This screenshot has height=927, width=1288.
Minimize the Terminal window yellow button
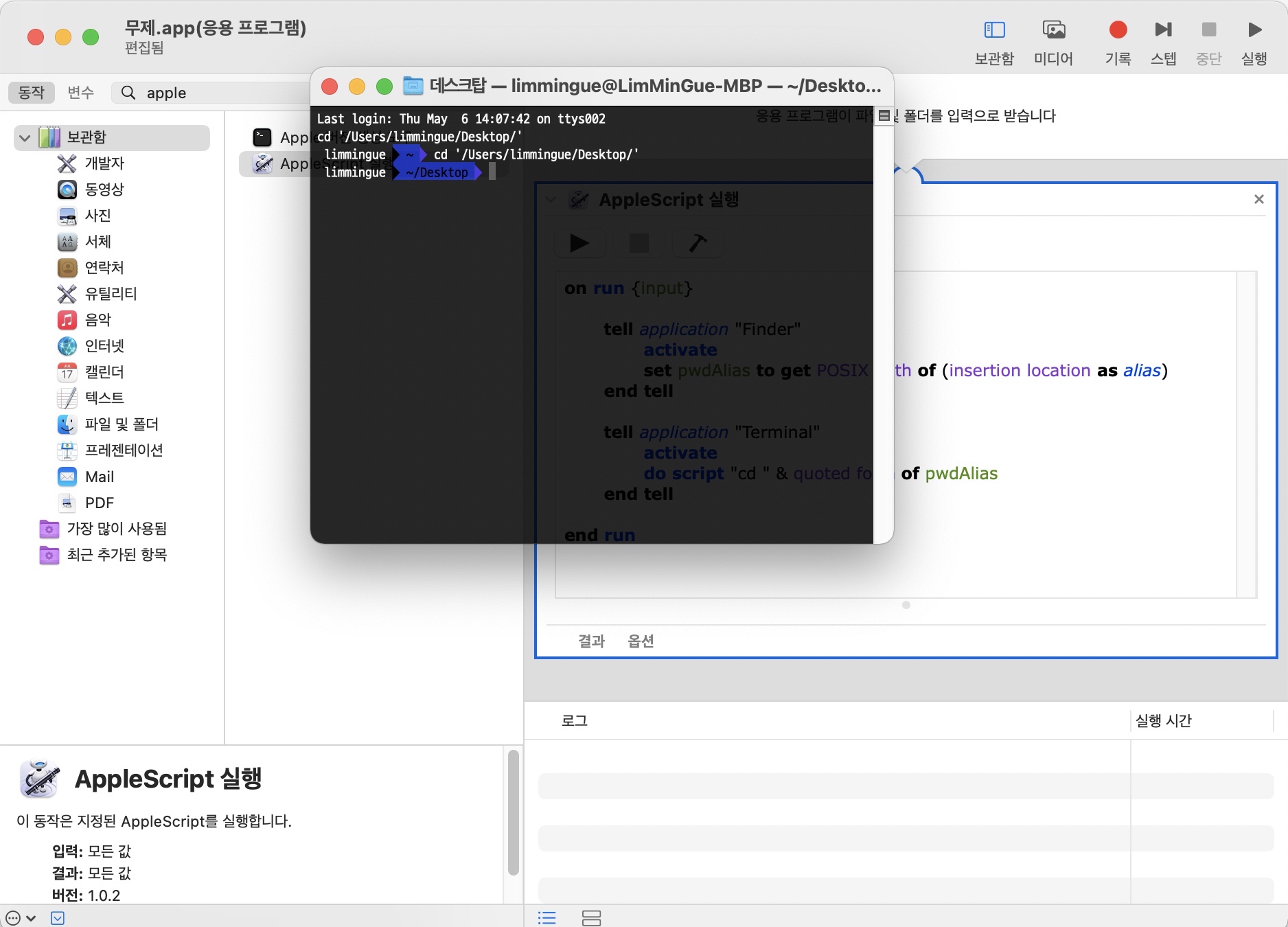click(357, 87)
